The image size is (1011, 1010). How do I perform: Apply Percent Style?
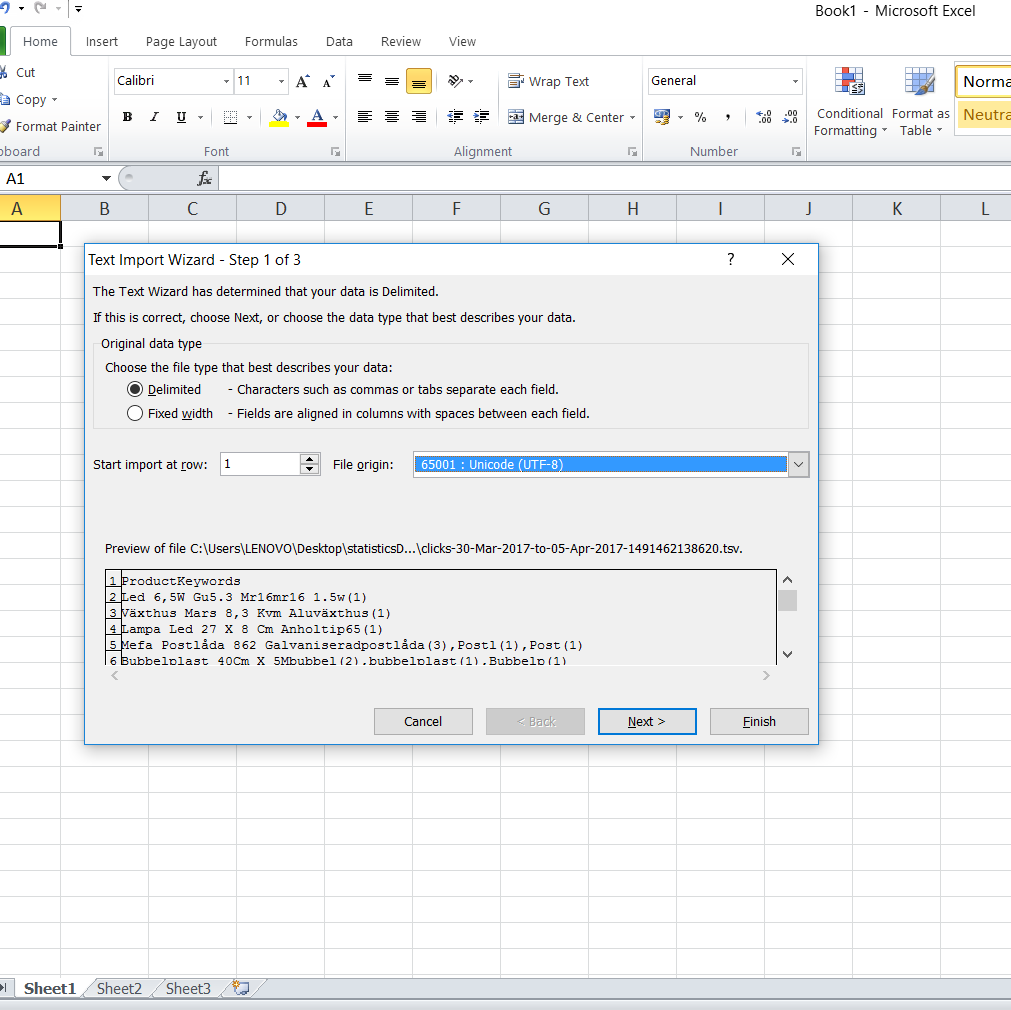(700, 117)
